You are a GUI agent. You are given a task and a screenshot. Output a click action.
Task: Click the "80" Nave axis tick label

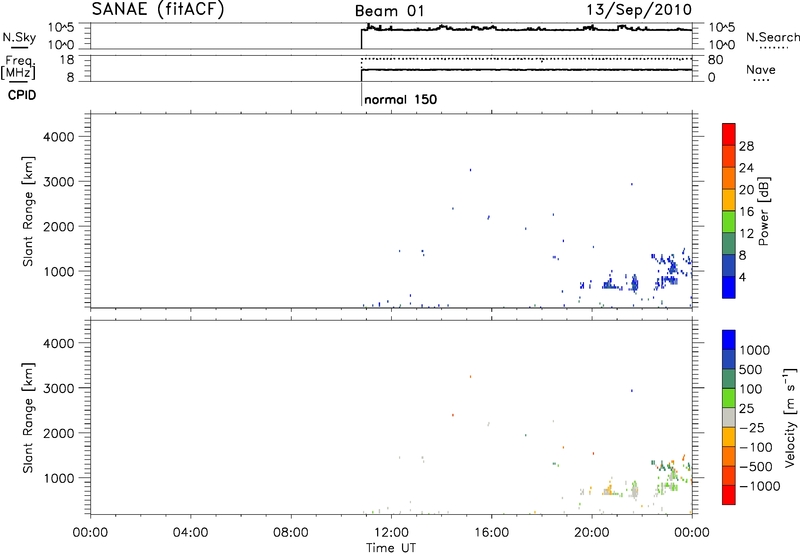(715, 60)
